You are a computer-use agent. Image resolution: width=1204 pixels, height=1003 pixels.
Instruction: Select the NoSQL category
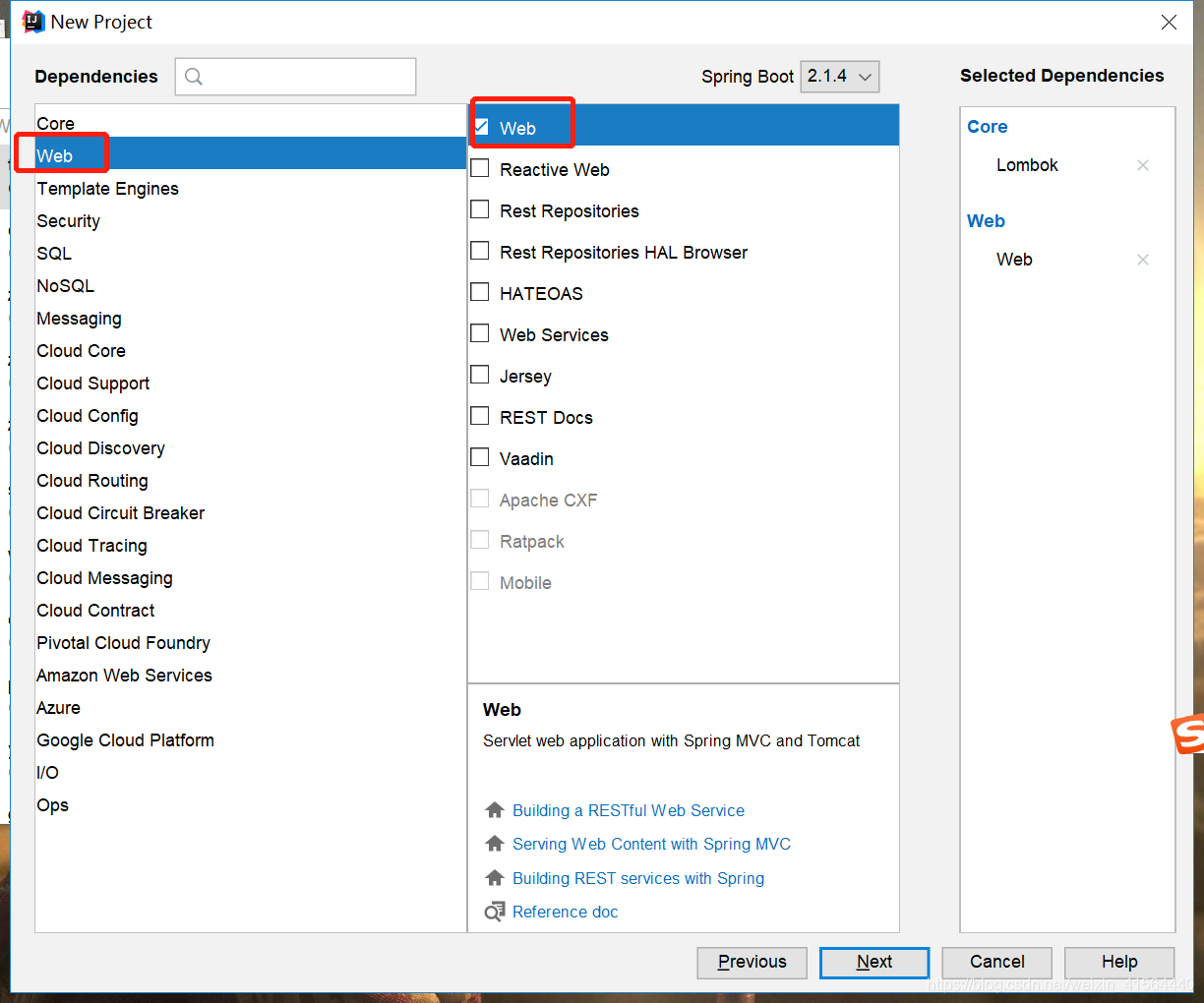point(251,285)
